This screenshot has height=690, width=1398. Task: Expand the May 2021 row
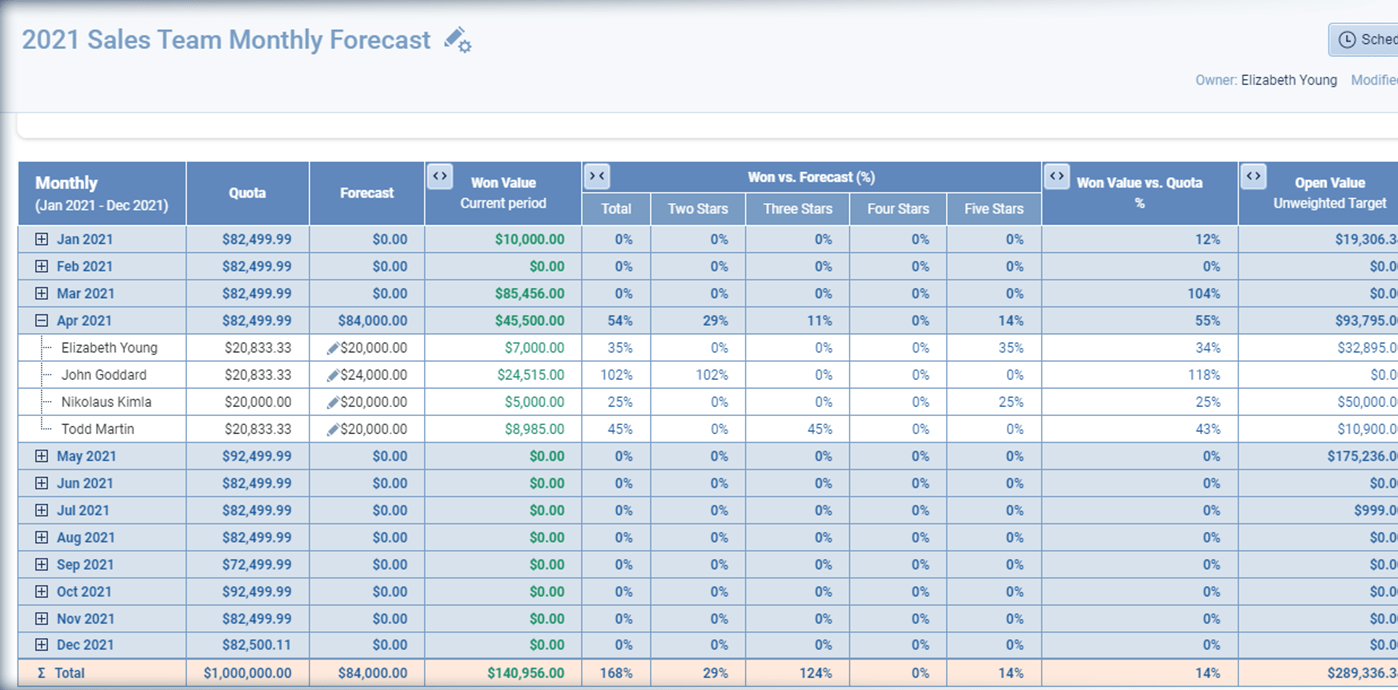click(x=39, y=456)
